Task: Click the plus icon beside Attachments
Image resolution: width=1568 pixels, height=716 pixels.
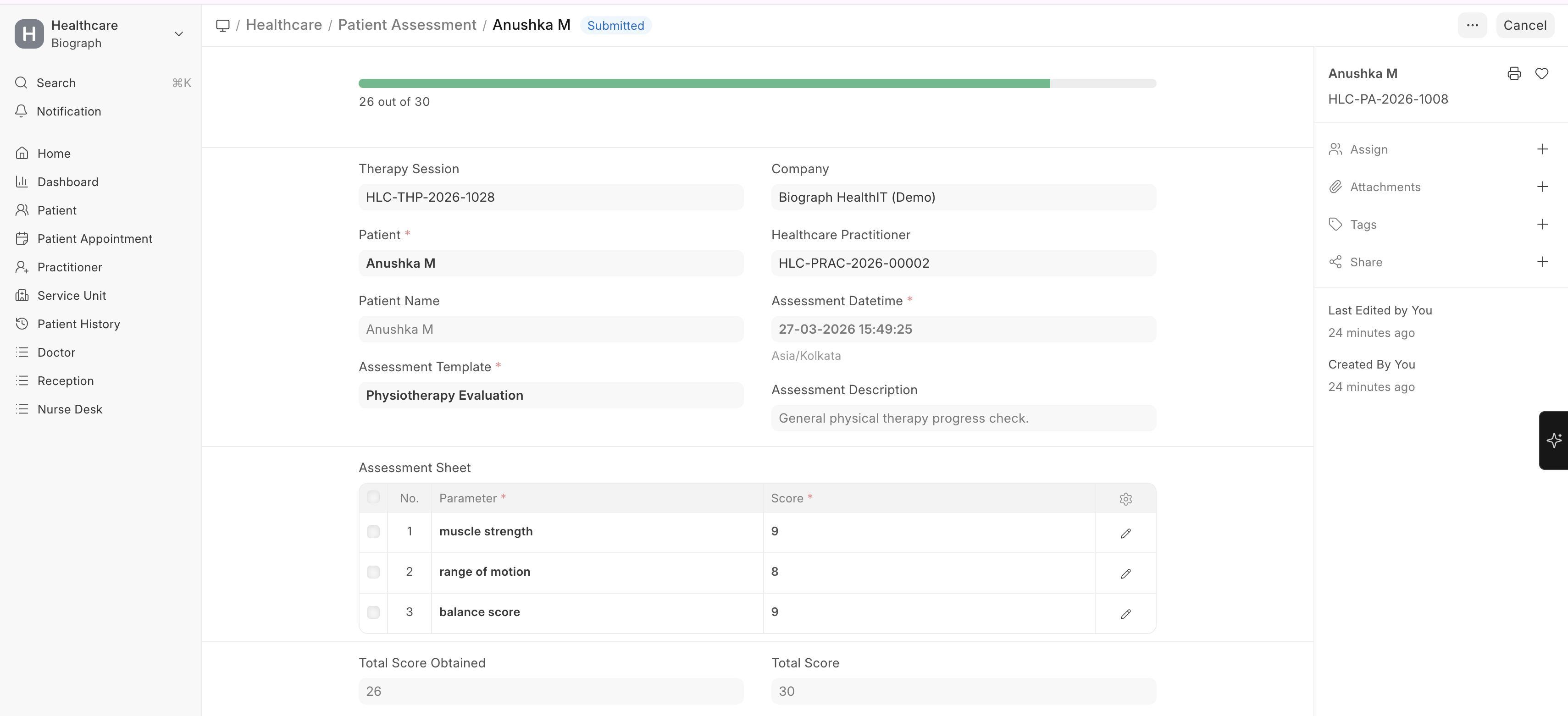Action: pyautogui.click(x=1542, y=187)
